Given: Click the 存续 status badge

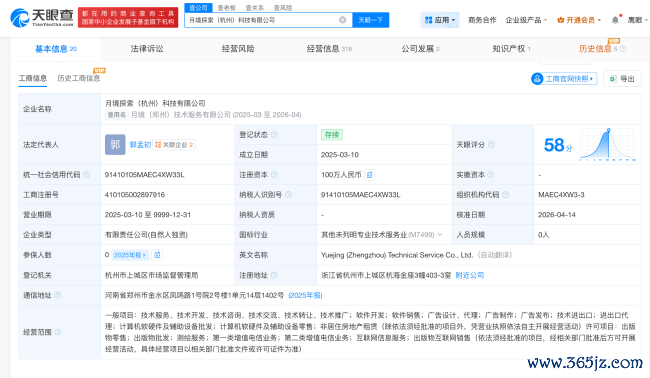Looking at the screenshot, I should click(332, 135).
